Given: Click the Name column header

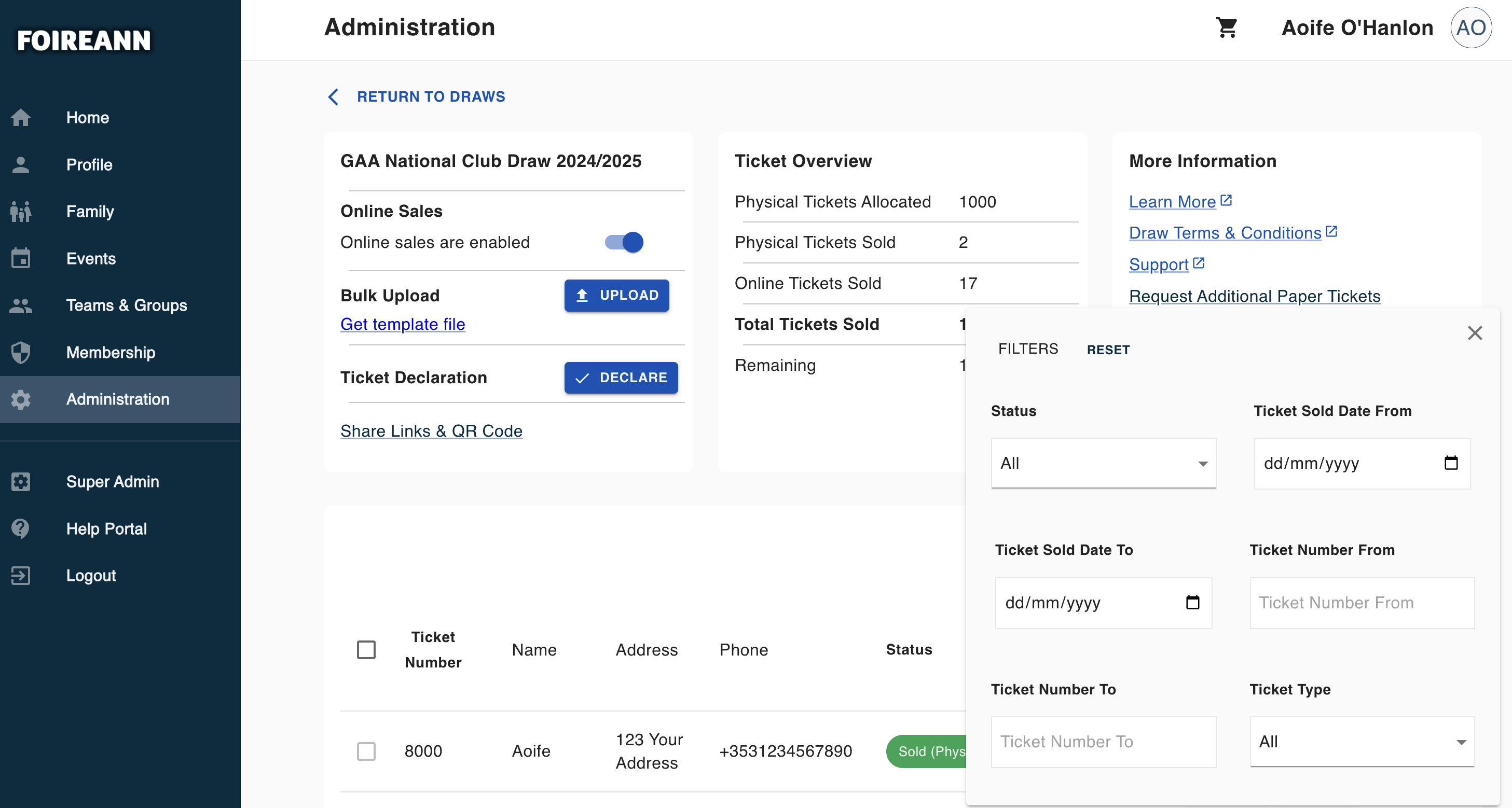Looking at the screenshot, I should (534, 650).
